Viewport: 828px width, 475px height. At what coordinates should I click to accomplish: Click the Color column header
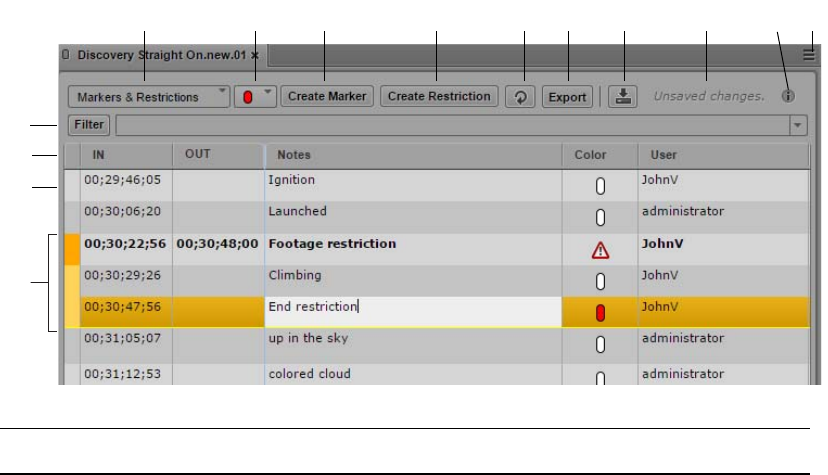pos(600,155)
